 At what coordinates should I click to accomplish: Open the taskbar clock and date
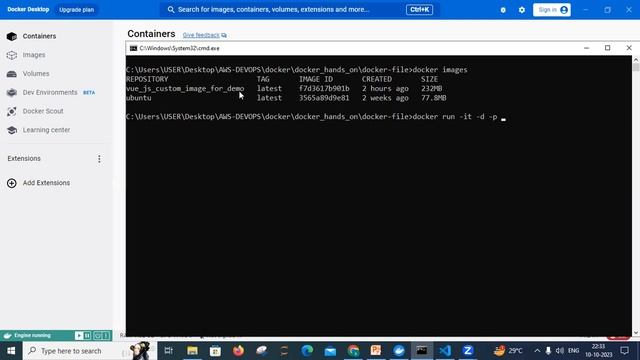click(599, 351)
